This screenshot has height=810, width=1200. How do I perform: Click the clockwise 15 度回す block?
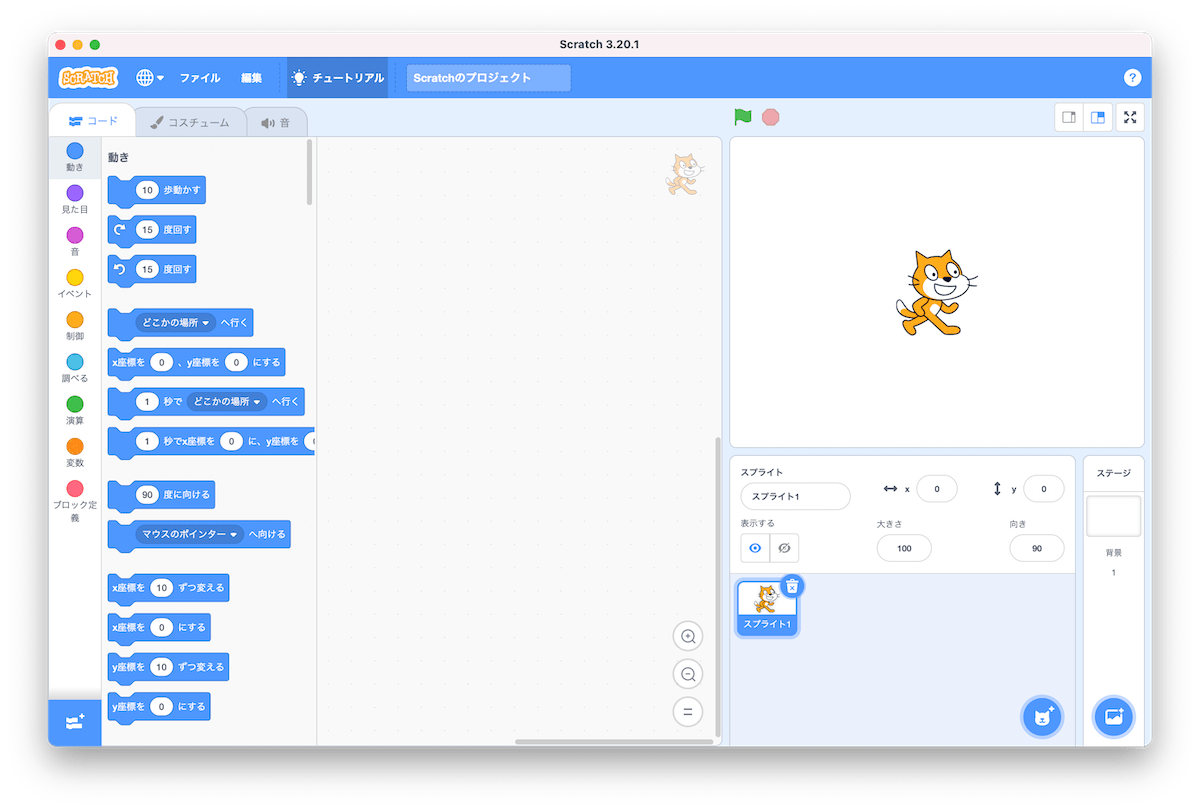[x=152, y=230]
